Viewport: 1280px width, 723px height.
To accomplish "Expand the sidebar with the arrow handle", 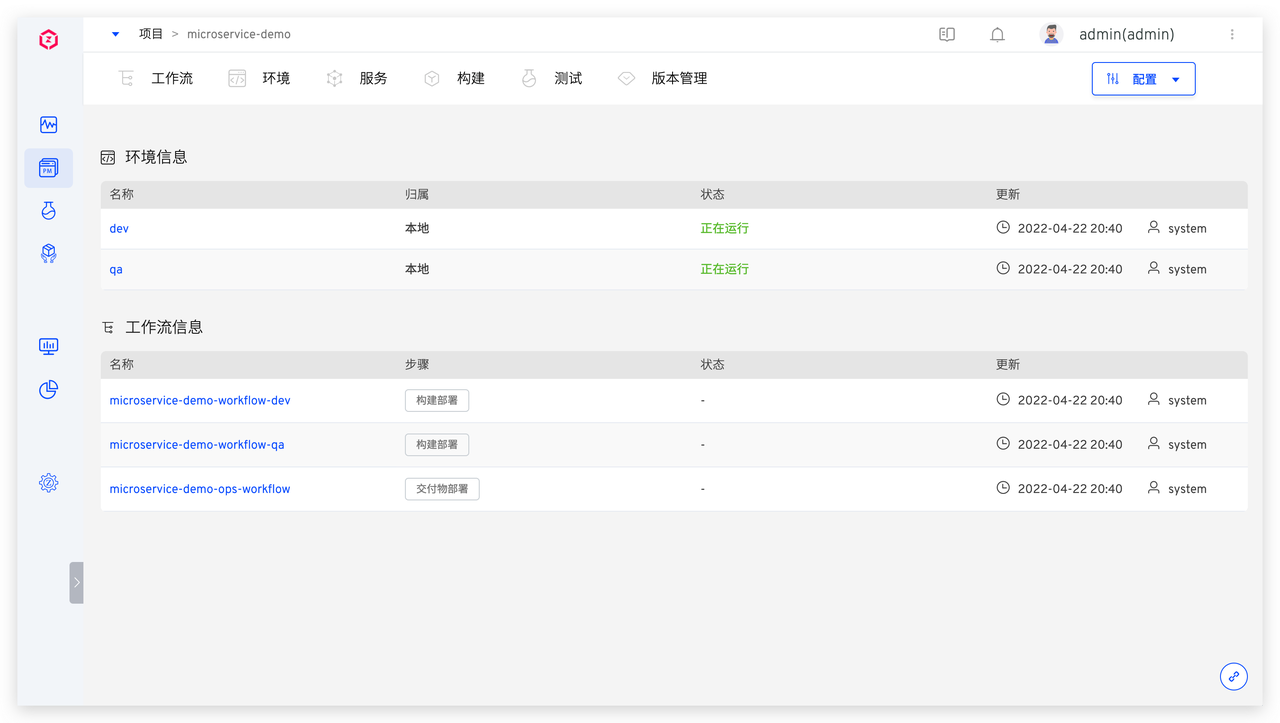I will pos(76,582).
